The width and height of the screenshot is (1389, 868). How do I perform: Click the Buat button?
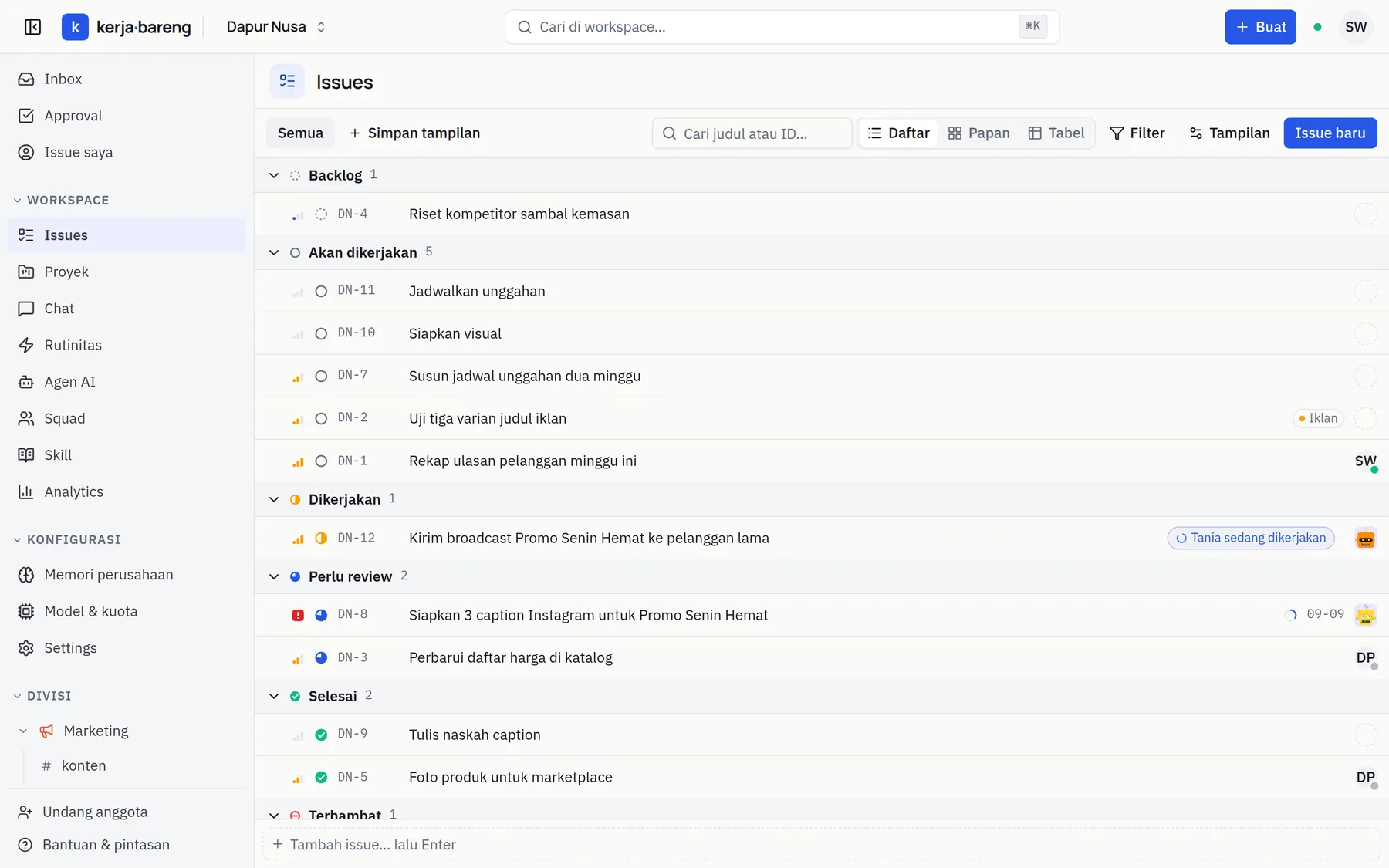point(1260,27)
